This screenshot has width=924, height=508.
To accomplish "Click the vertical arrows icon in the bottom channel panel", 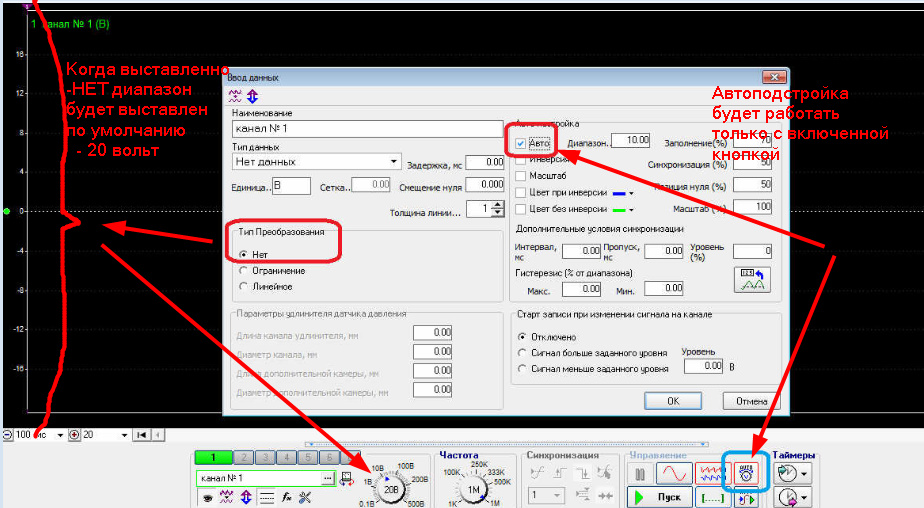I will tap(246, 497).
